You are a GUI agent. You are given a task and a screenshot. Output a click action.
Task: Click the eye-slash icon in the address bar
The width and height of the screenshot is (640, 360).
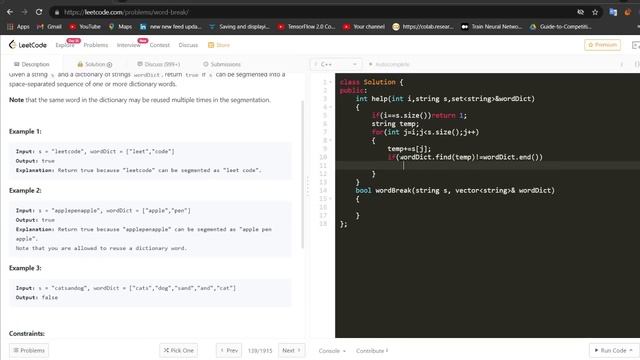coord(580,12)
